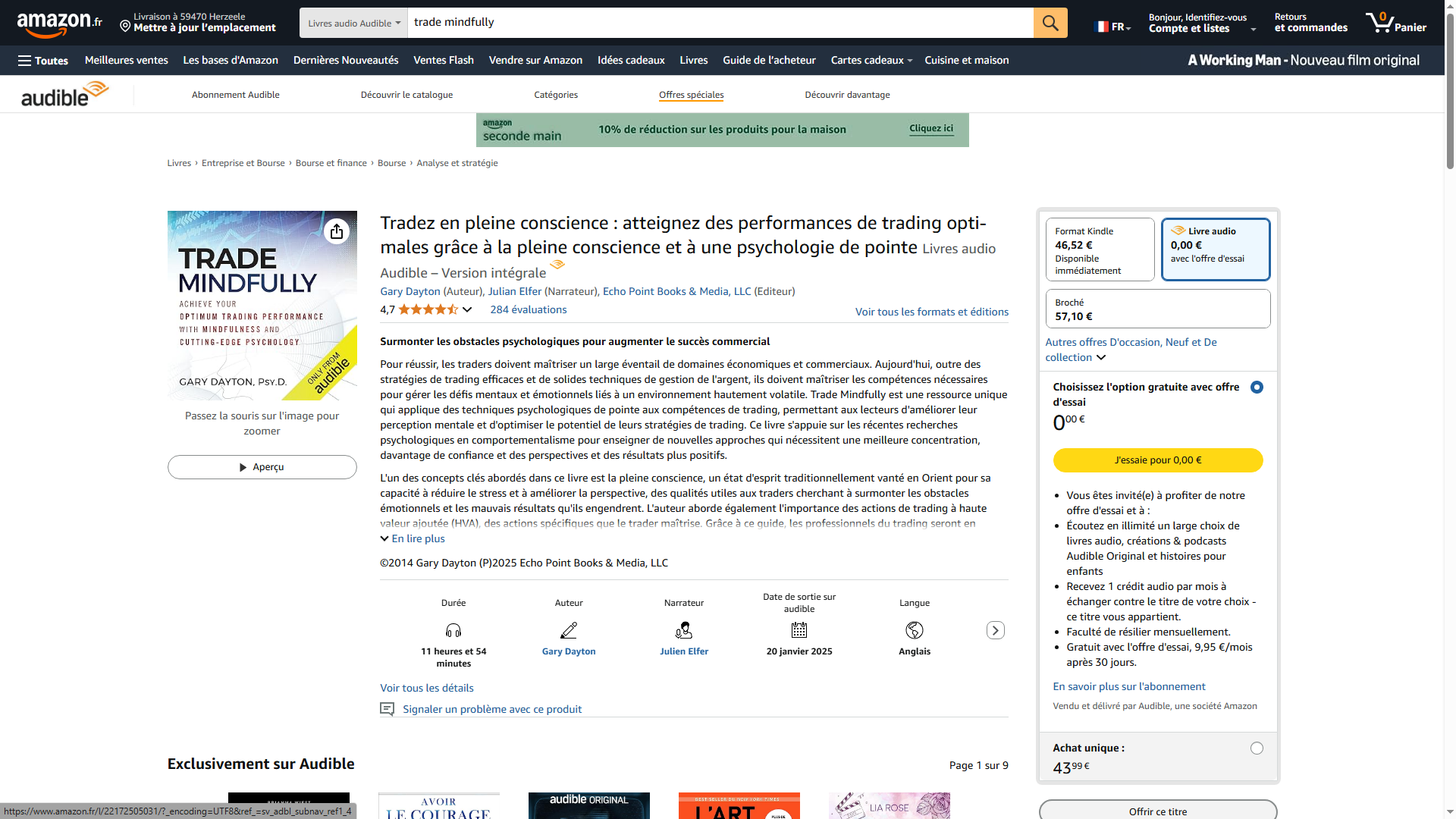This screenshot has width=1456, height=819.
Task: Click the search text field
Action: click(x=719, y=23)
